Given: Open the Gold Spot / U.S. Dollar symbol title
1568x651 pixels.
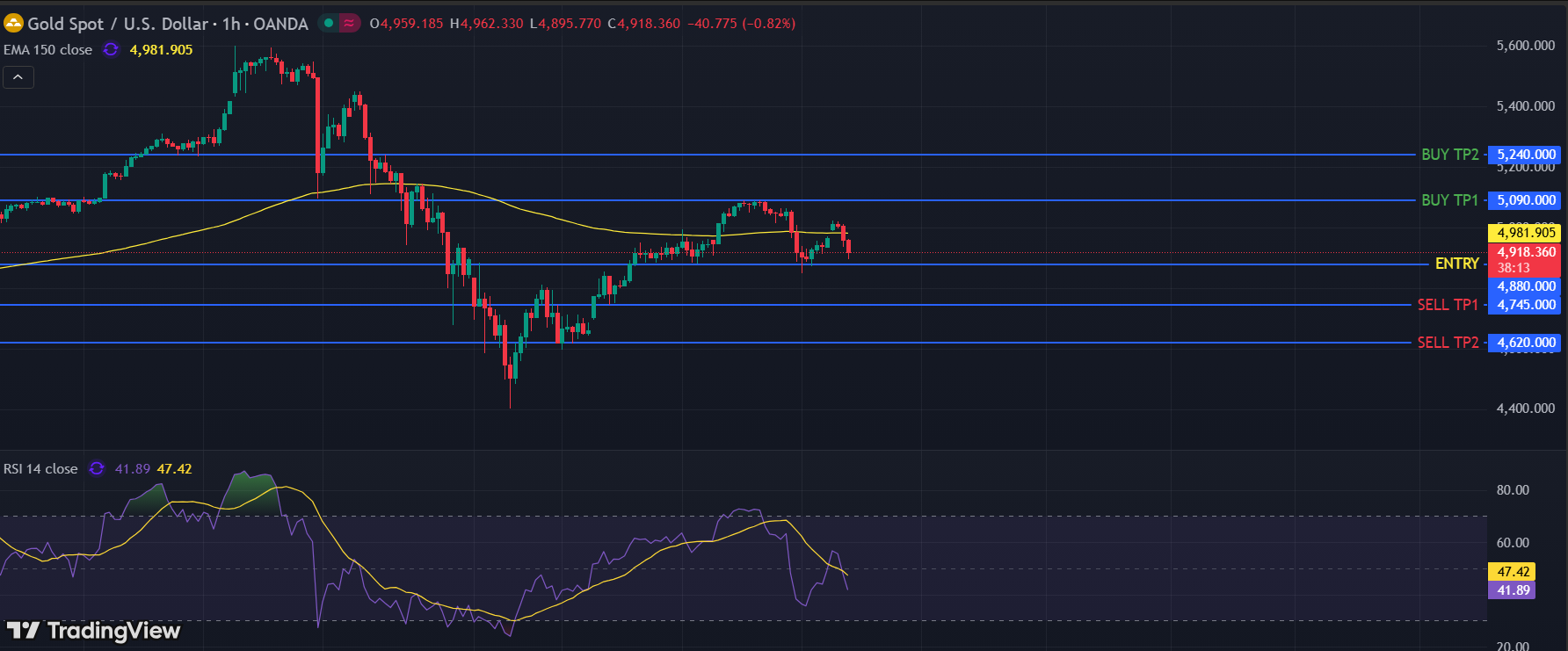Looking at the screenshot, I should [x=167, y=24].
